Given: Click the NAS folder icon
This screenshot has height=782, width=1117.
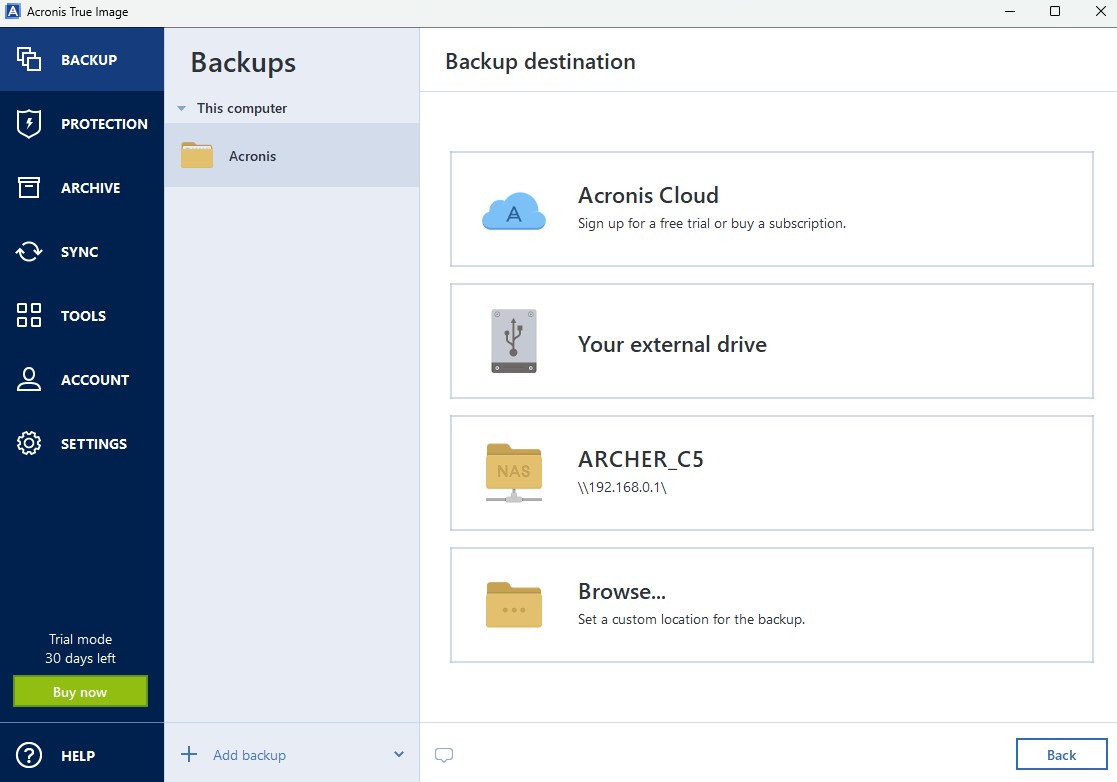Looking at the screenshot, I should (514, 473).
